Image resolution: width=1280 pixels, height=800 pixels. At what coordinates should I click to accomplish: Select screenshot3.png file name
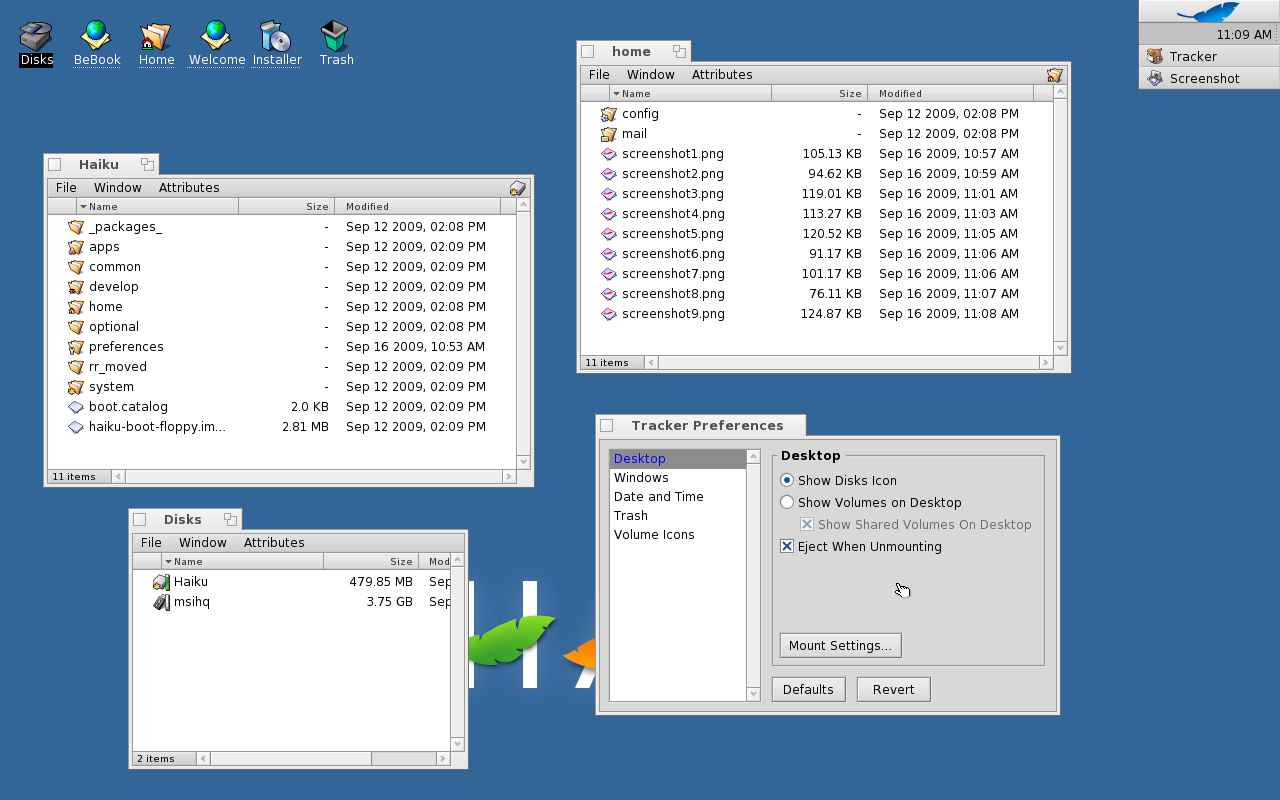pos(673,194)
